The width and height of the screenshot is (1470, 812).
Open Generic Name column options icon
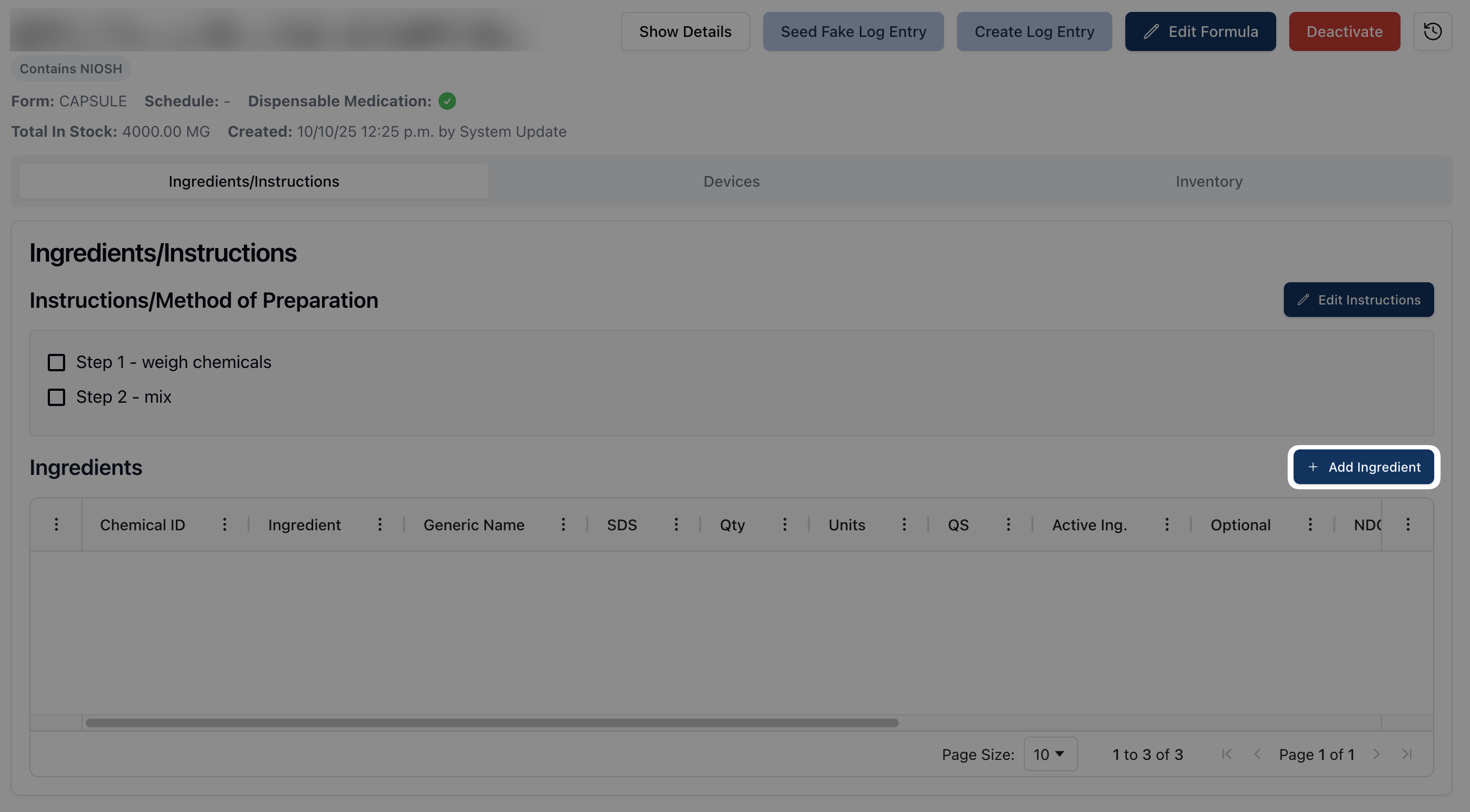click(563, 524)
